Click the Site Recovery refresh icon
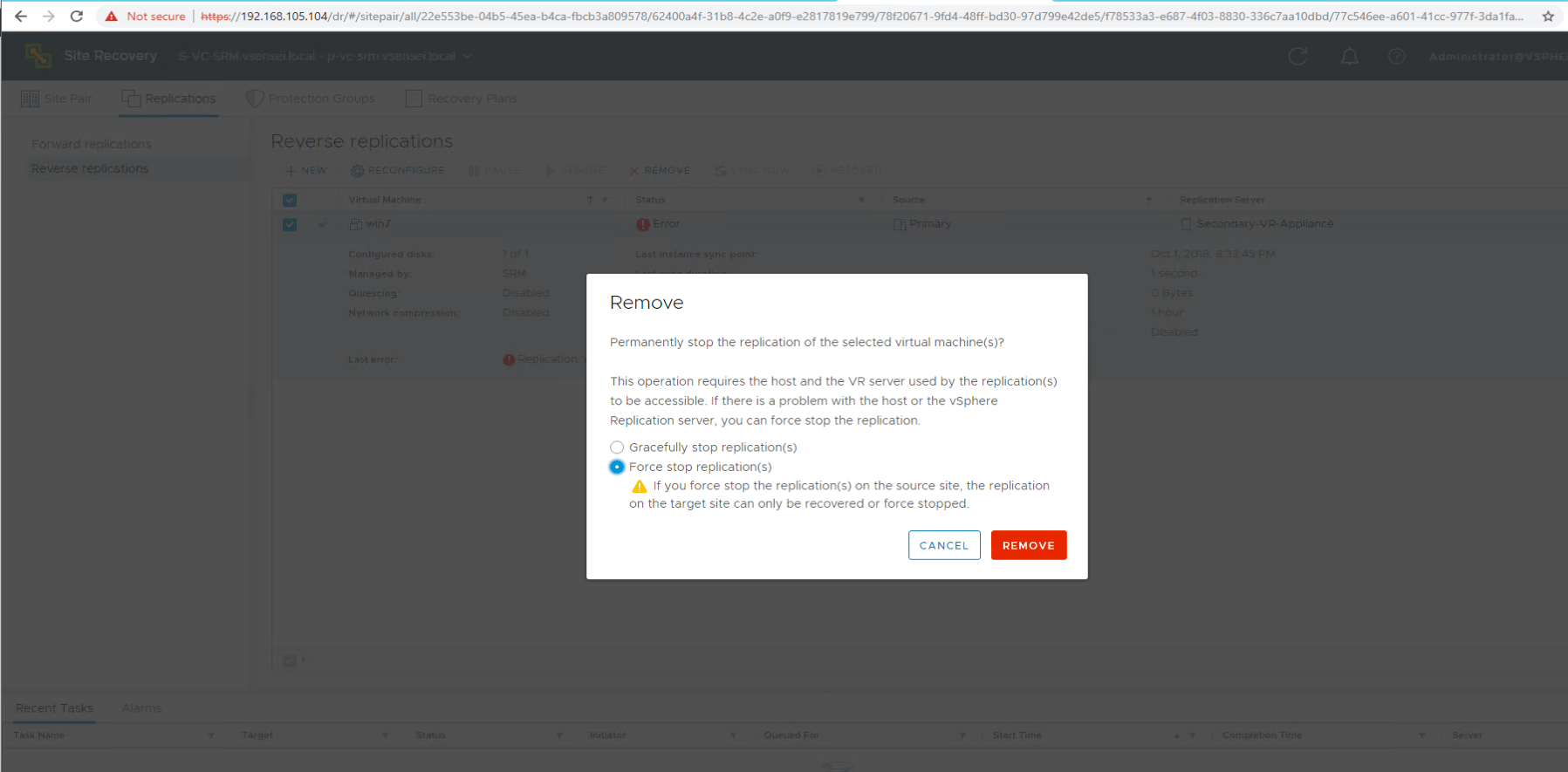 click(x=1298, y=57)
